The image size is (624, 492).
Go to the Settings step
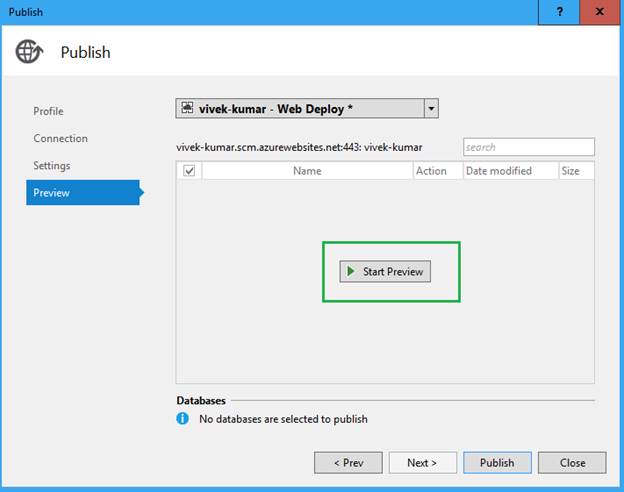click(52, 166)
